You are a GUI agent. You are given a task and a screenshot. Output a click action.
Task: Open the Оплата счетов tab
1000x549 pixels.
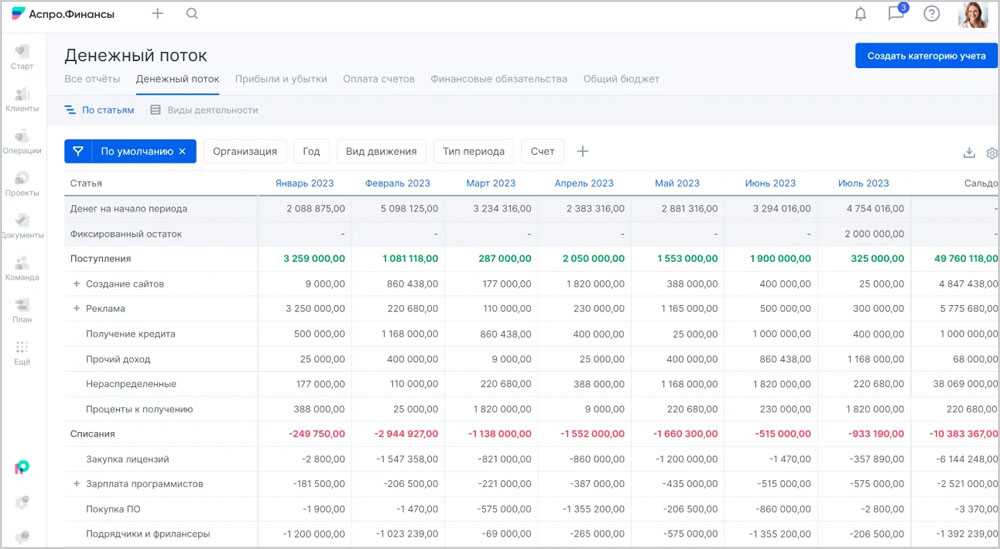[x=378, y=79]
